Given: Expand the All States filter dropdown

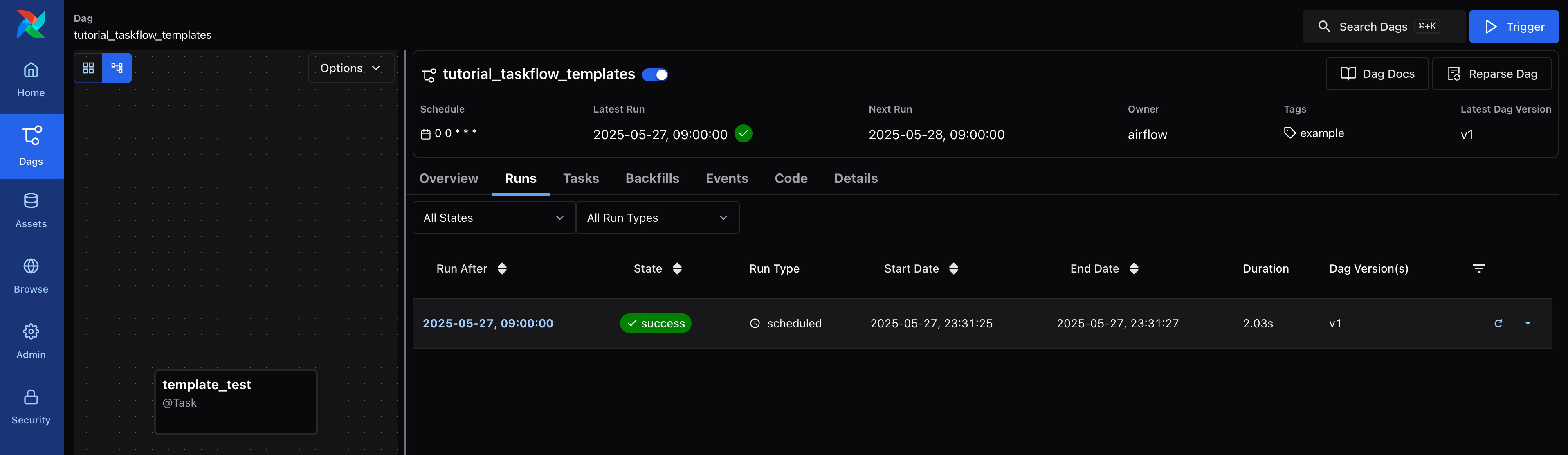Looking at the screenshot, I should coord(494,218).
